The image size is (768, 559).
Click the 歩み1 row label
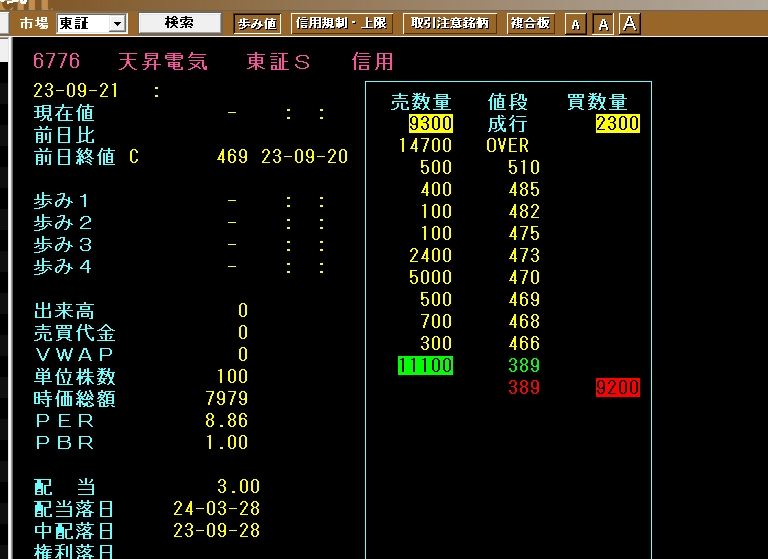[x=61, y=201]
